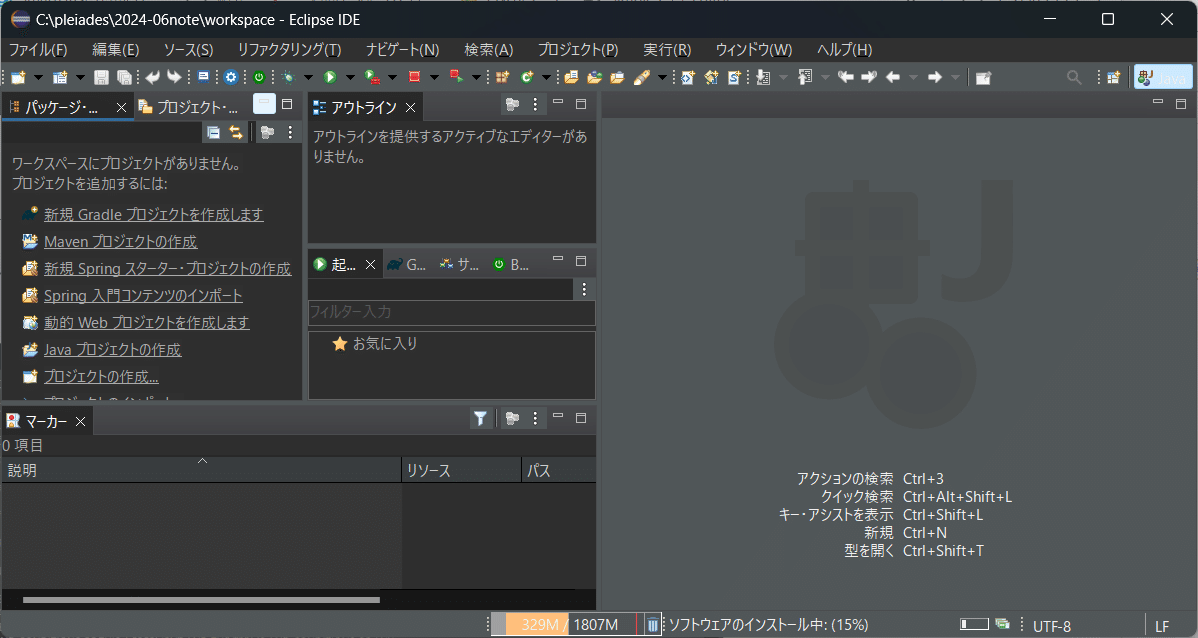
Task: Open the ファイル(F) menu
Action: pyautogui.click(x=38, y=50)
